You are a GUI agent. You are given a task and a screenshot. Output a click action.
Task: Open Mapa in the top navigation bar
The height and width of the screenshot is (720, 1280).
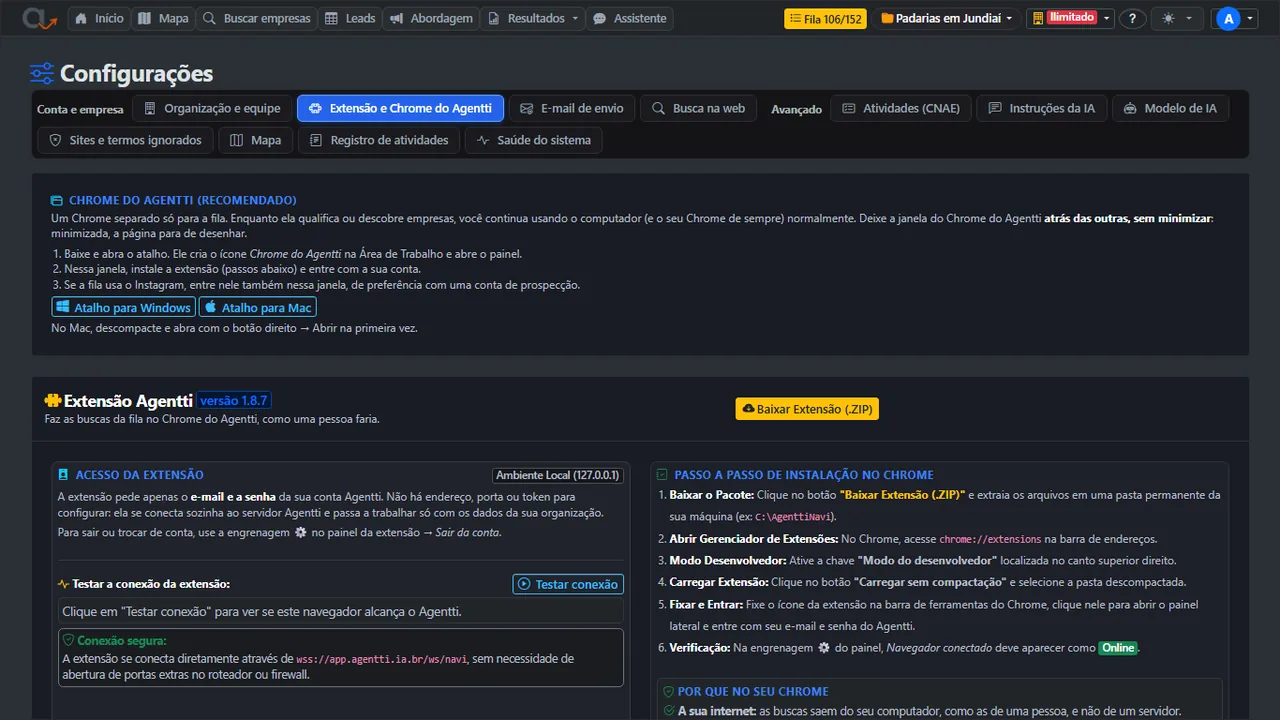tap(162, 18)
